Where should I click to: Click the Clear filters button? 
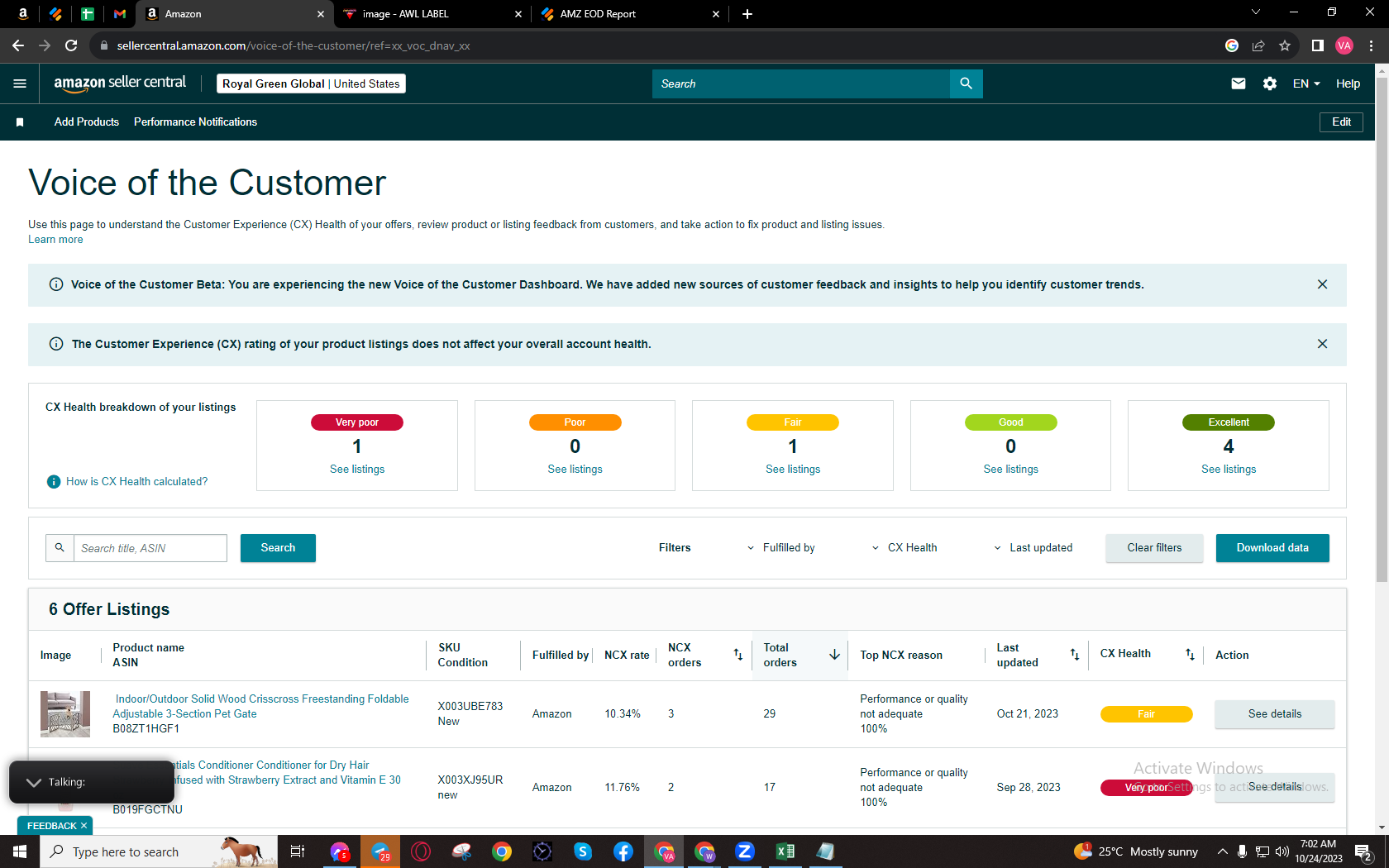point(1154,548)
